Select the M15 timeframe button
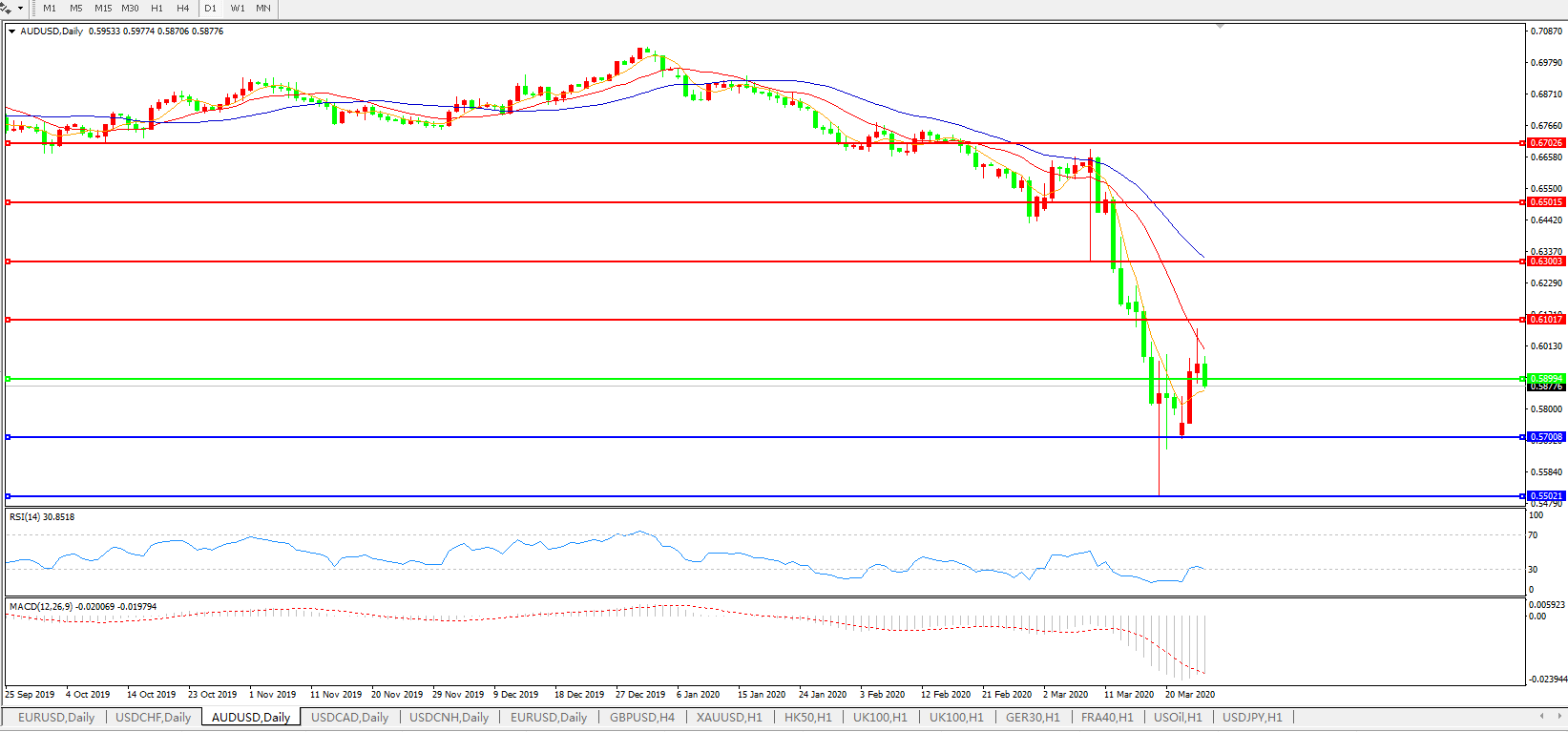Image resolution: width=1568 pixels, height=732 pixels. point(103,8)
